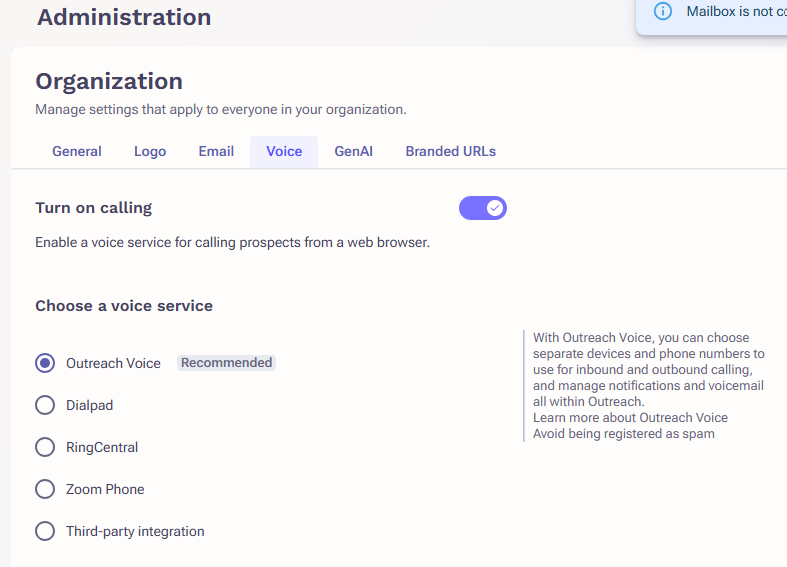Open Learn more about Outreach Voice link
This screenshot has height=567, width=787.
pyautogui.click(x=630, y=417)
